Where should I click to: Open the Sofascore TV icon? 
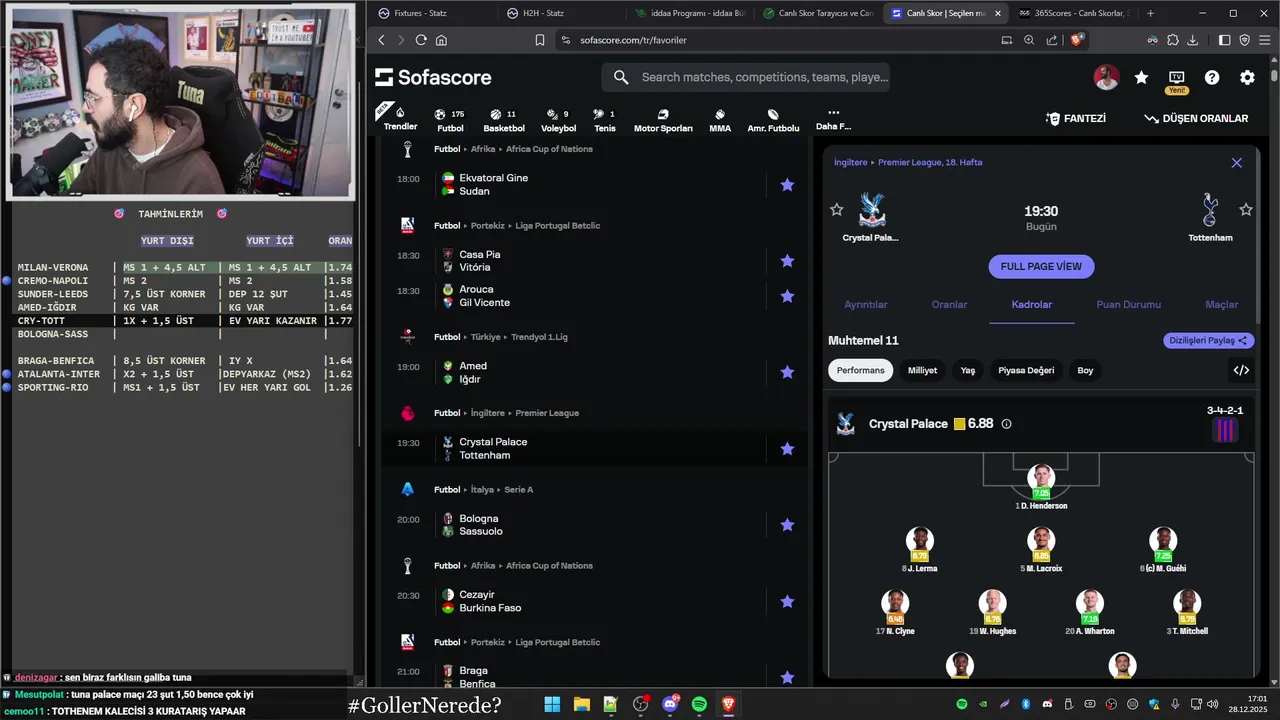coord(1176,77)
